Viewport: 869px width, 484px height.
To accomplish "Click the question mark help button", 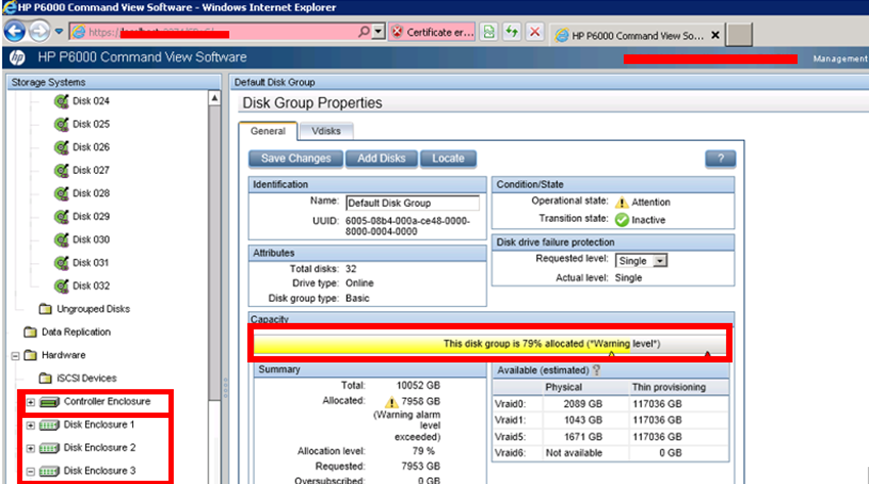I will (x=720, y=159).
